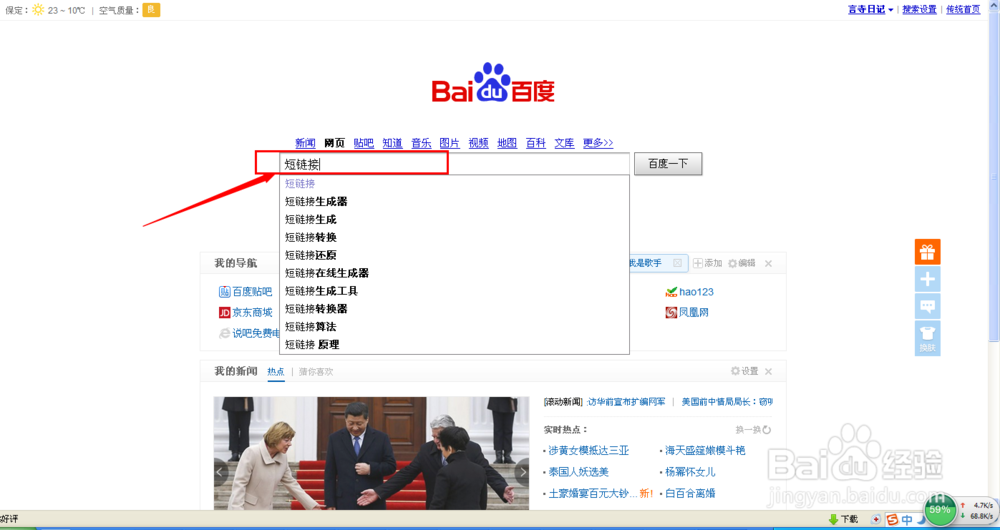Click the hao123 checkmark icon

(671, 292)
